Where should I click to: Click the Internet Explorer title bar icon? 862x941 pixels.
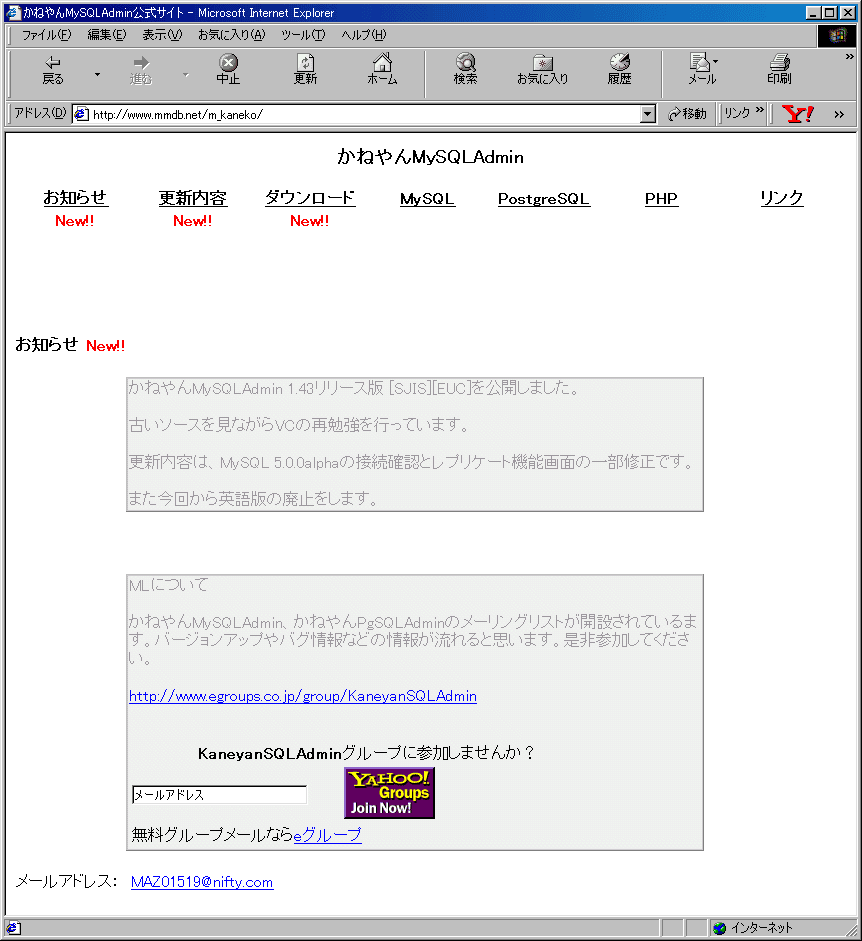[13, 12]
